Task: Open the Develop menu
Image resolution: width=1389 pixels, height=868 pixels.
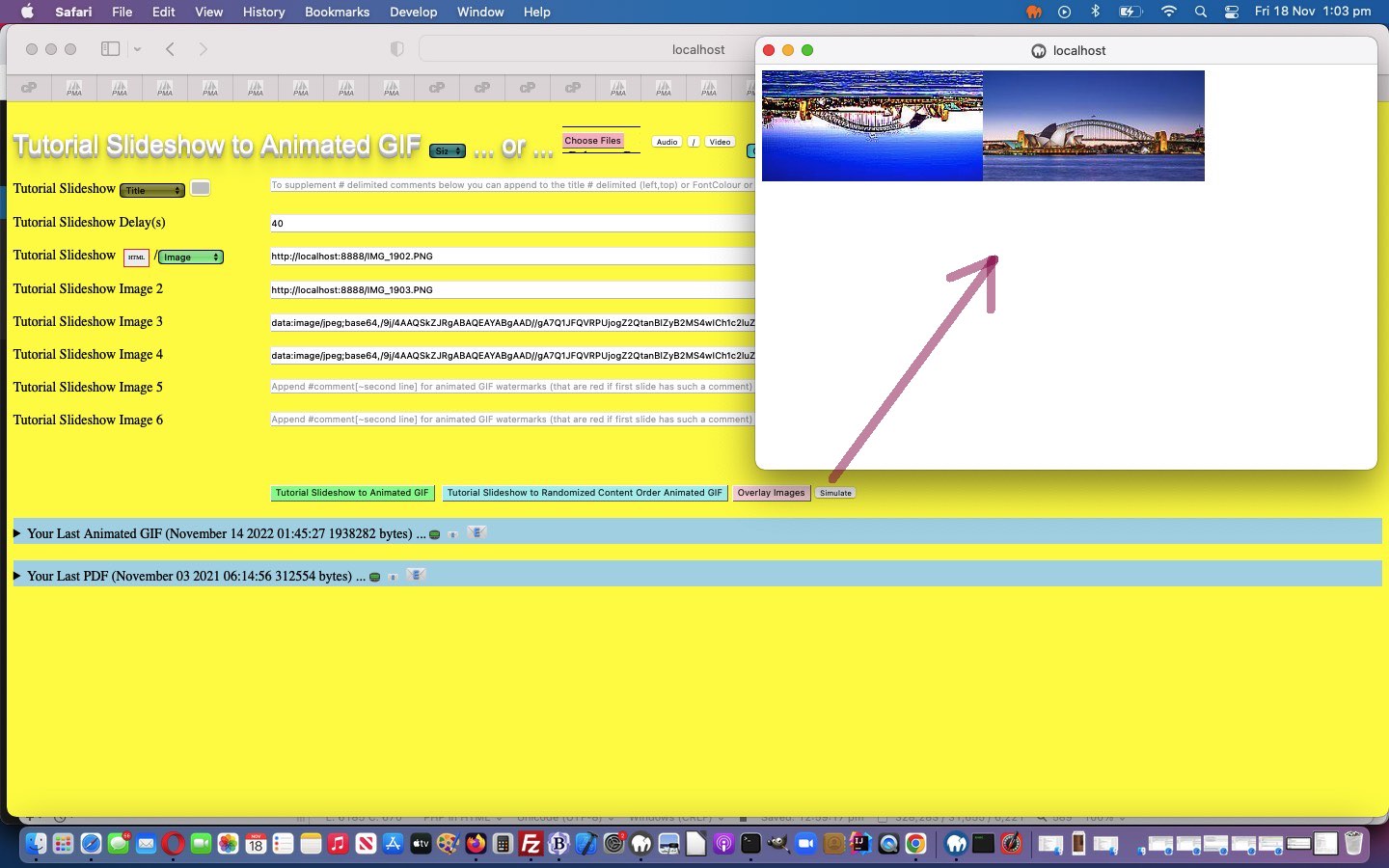Action: (x=413, y=12)
